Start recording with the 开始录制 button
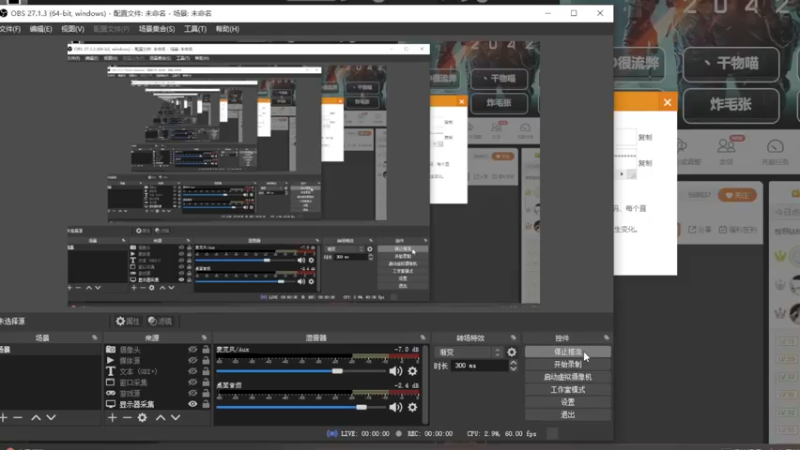This screenshot has width=800, height=450. (x=567, y=364)
